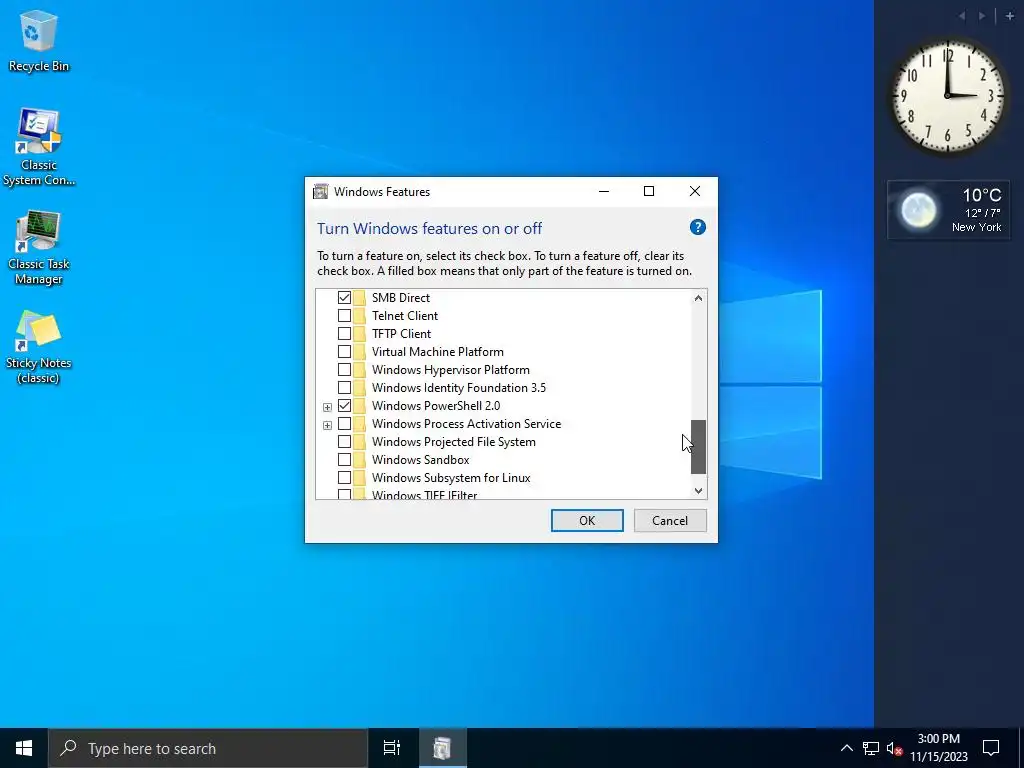Go to previous gadget page arrow

pos(962,16)
